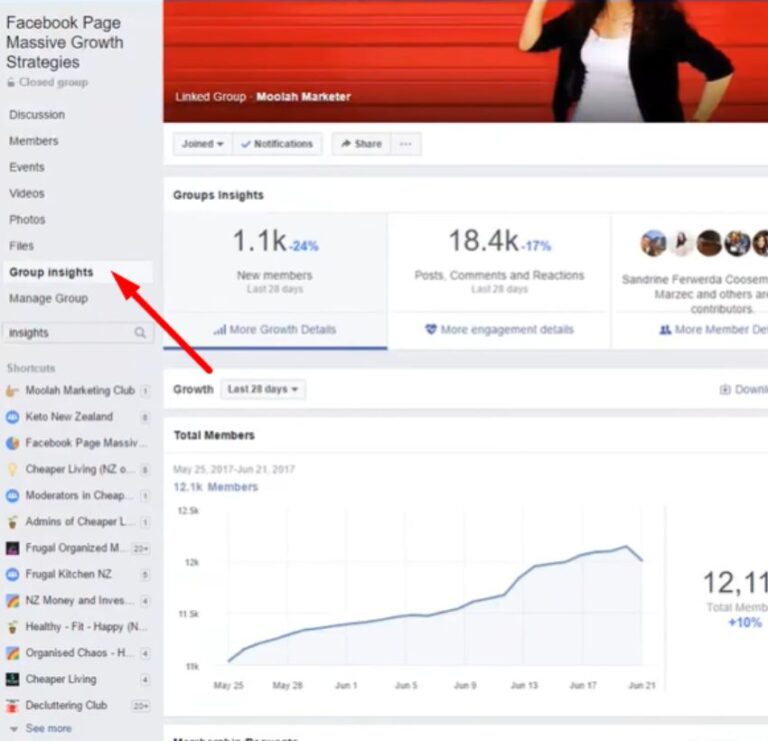This screenshot has height=741, width=768.
Task: Click the group search input field
Action: tap(78, 333)
